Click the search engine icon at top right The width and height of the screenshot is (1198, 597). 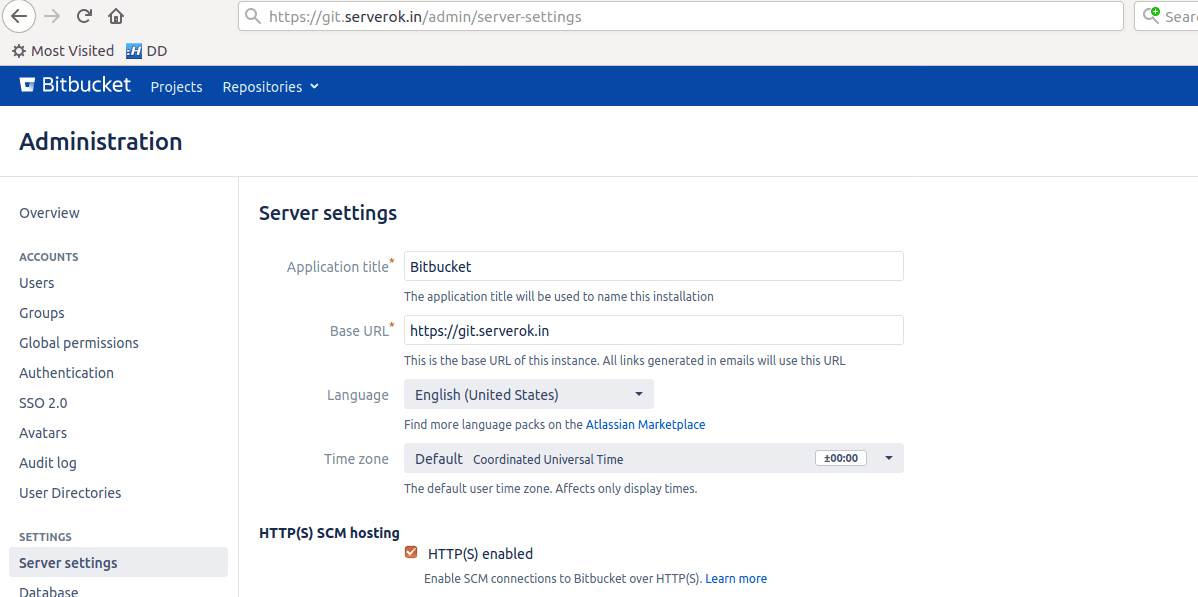pyautogui.click(x=1154, y=16)
